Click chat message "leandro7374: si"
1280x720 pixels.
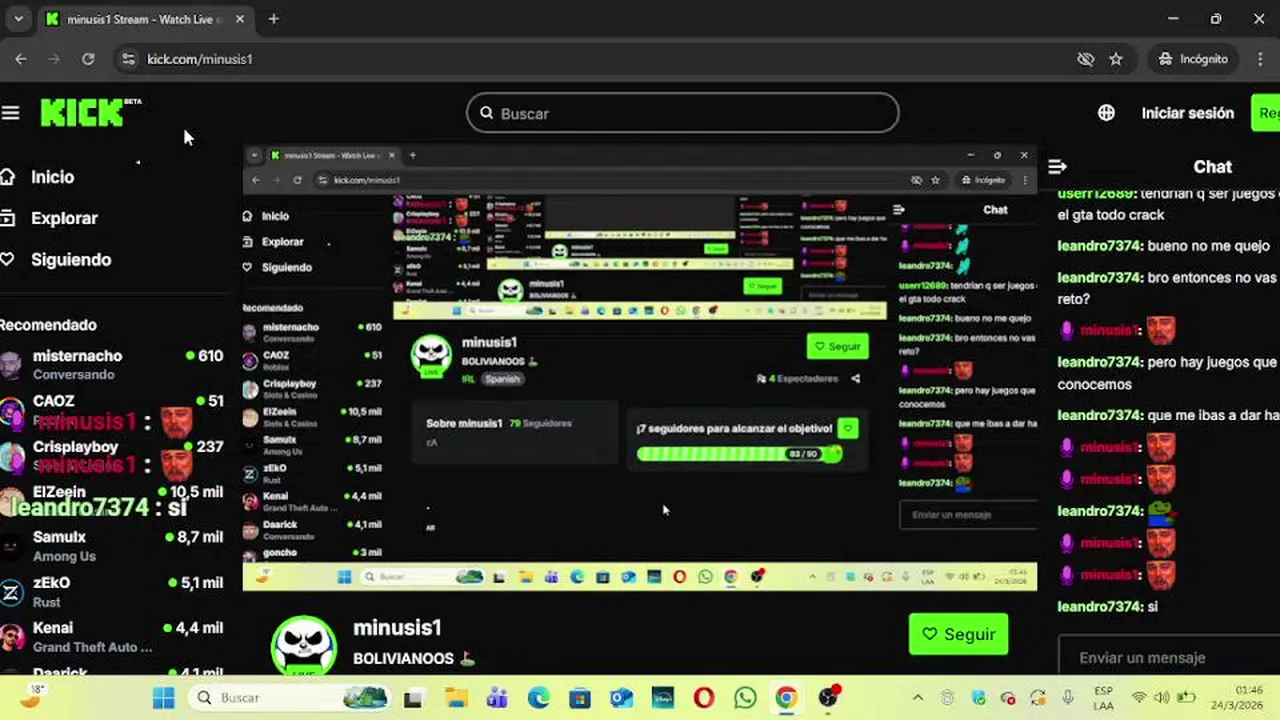point(1108,607)
